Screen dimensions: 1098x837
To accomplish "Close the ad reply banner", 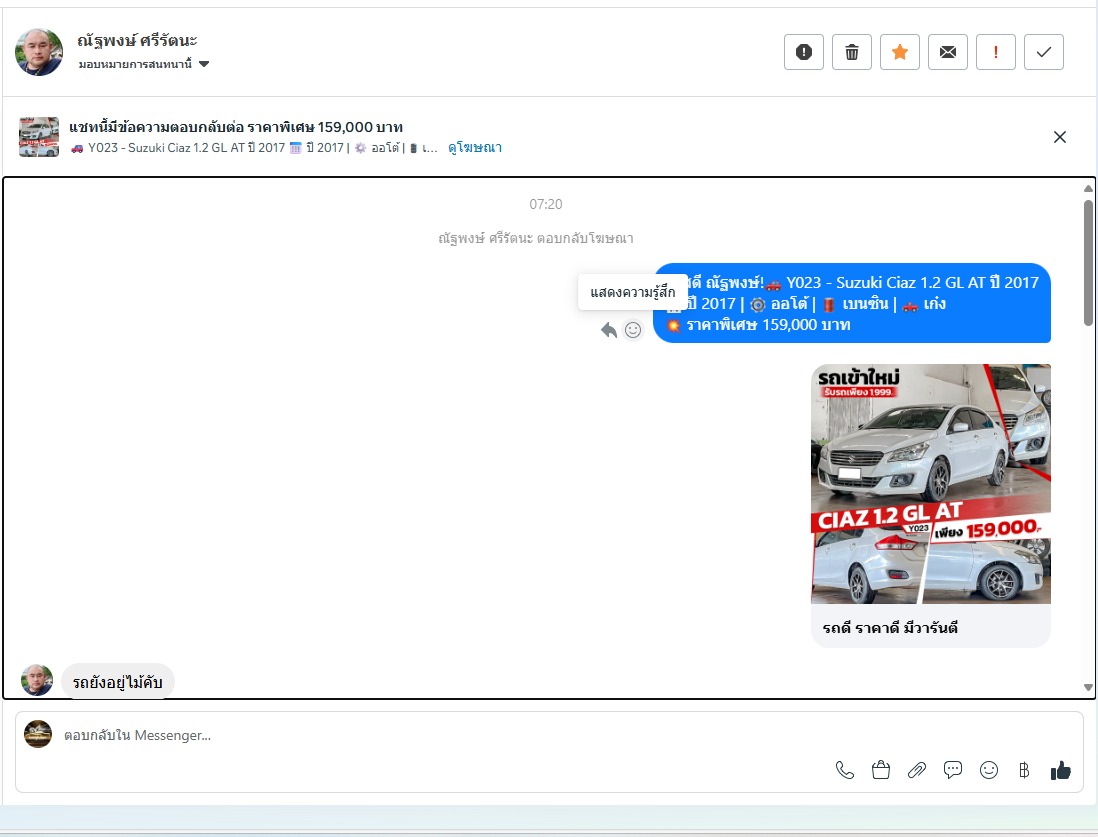I will pyautogui.click(x=1059, y=137).
